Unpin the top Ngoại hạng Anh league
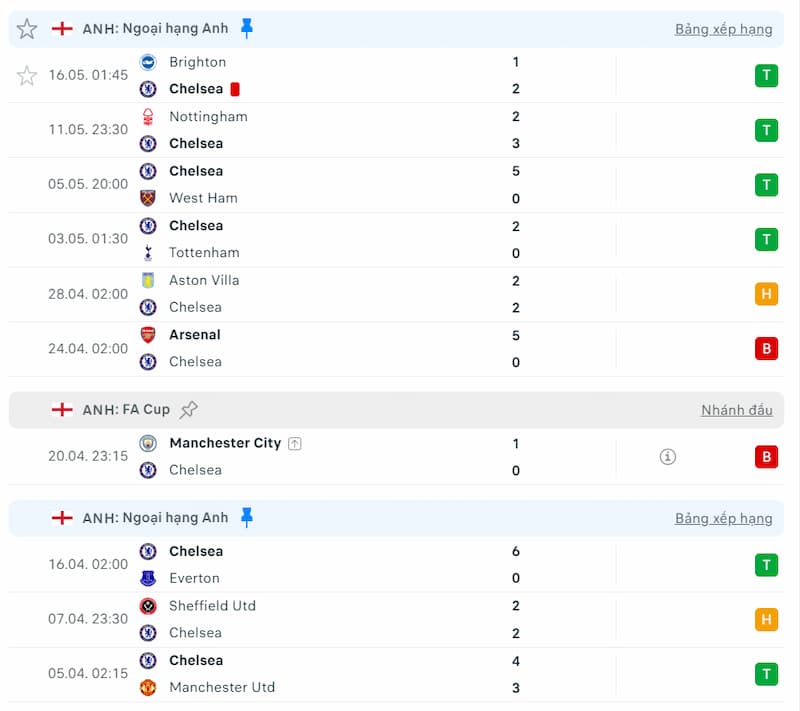Viewport: 800px width, 711px height. click(247, 28)
